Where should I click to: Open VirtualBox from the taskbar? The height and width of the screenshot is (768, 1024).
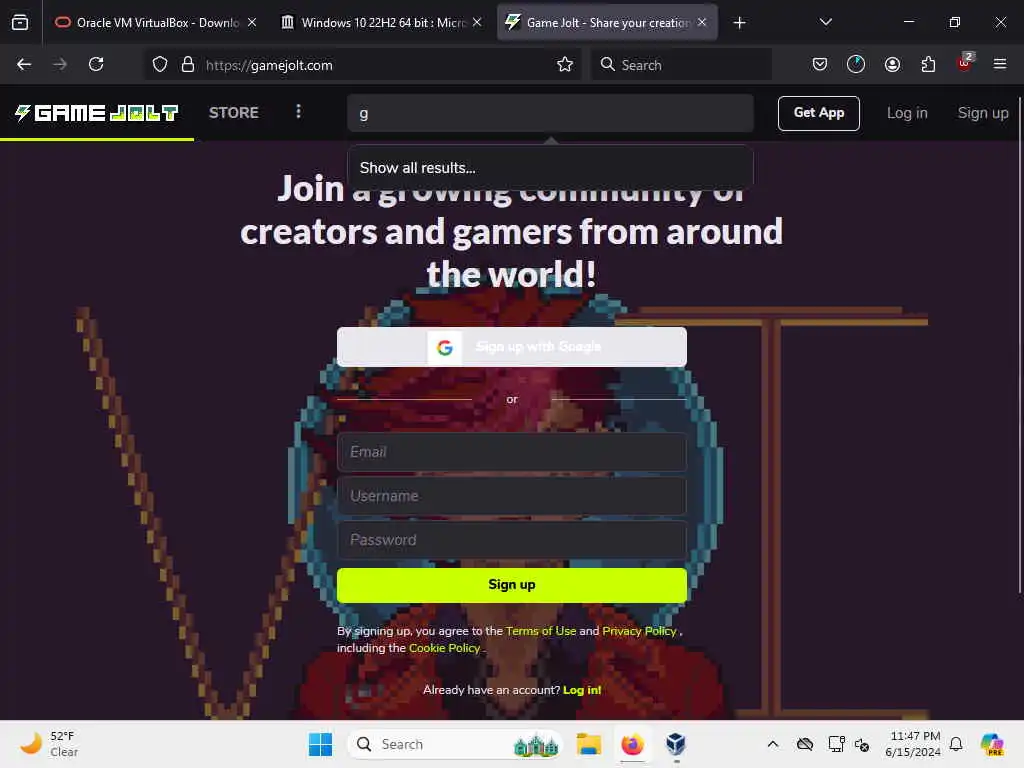point(676,744)
